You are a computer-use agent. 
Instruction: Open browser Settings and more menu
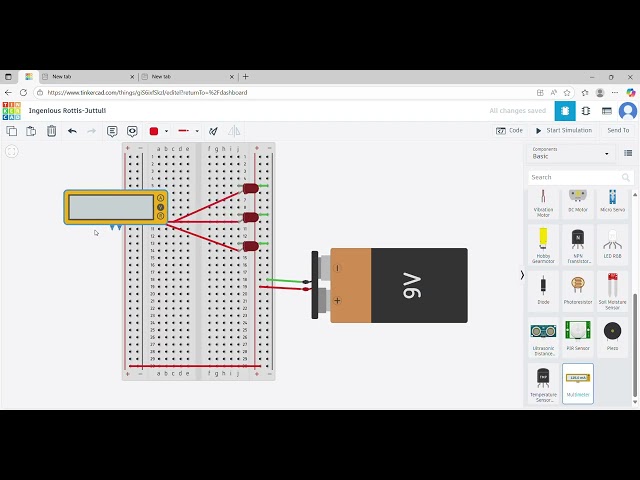click(x=615, y=93)
